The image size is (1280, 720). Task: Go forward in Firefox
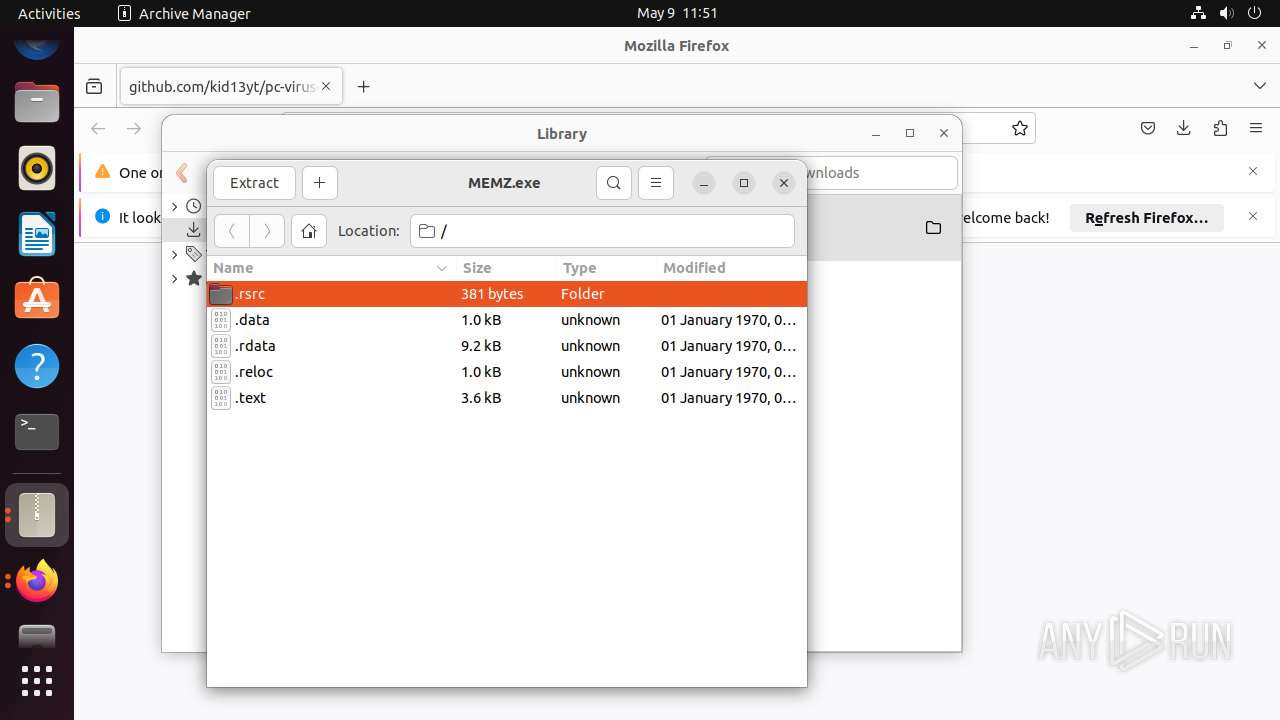click(134, 128)
